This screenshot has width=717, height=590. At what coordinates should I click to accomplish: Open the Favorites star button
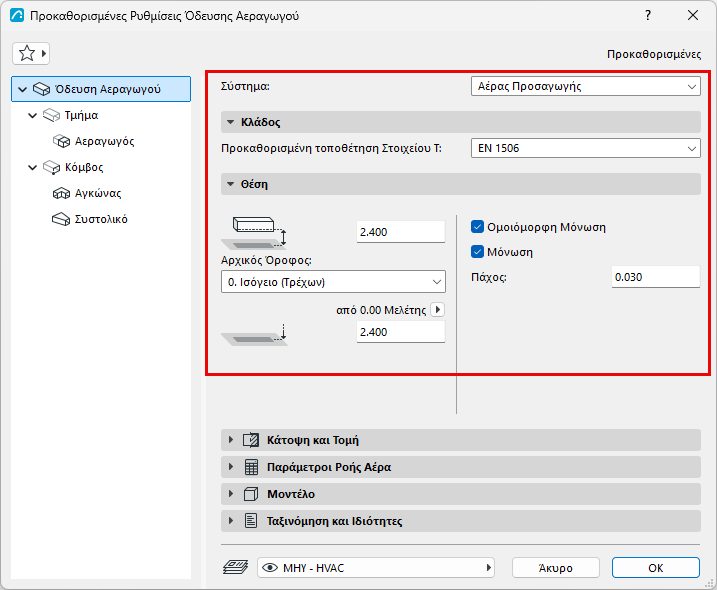click(31, 54)
